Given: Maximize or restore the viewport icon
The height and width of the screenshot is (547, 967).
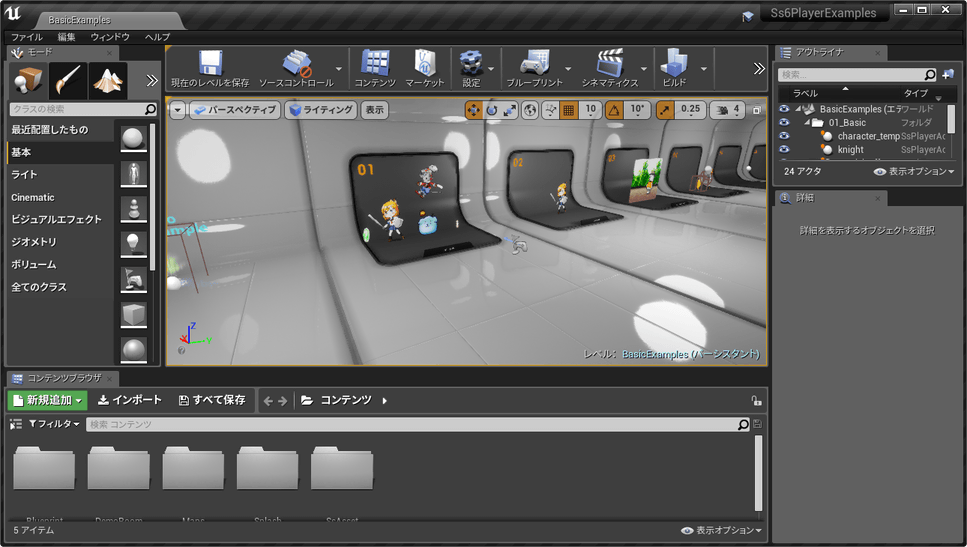Looking at the screenshot, I should coord(757,110).
